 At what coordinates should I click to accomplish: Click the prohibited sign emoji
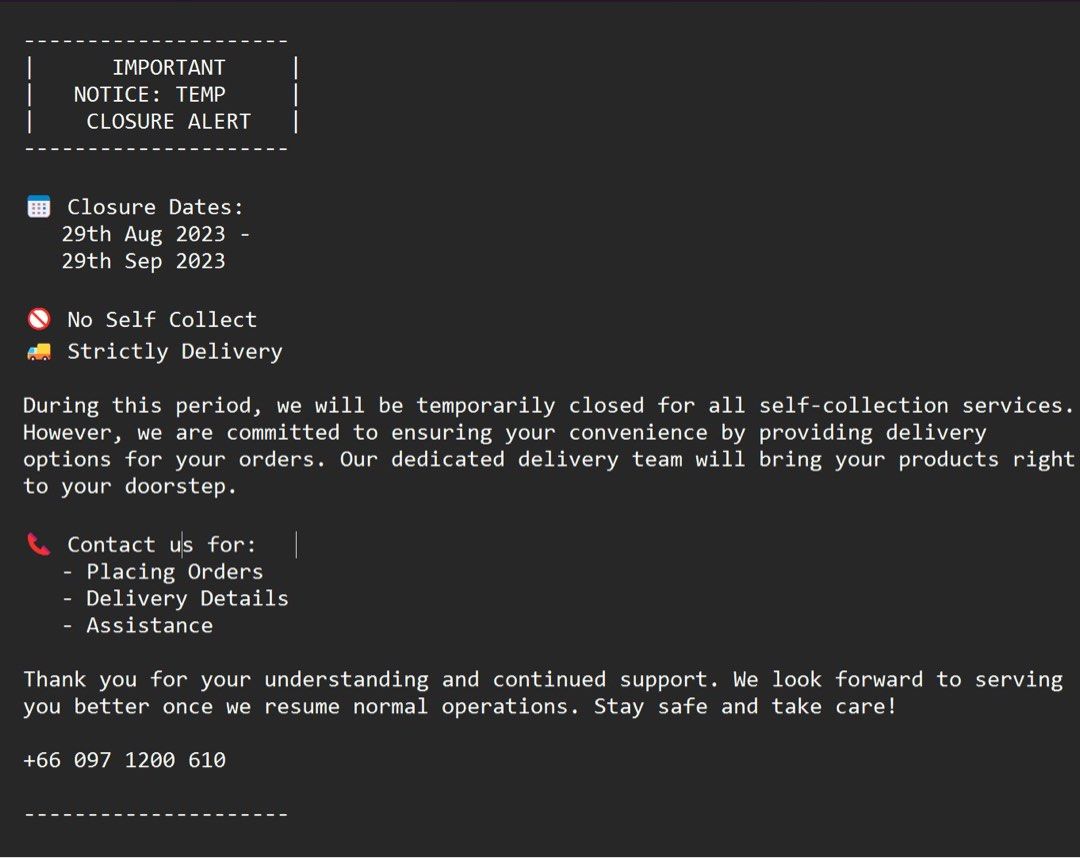[x=39, y=319]
